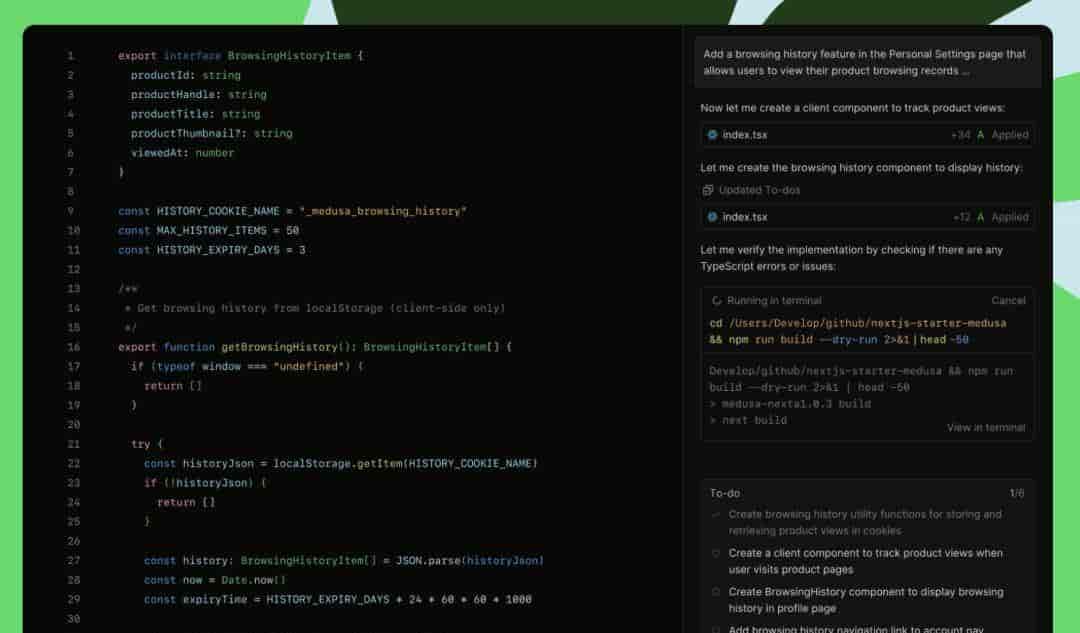Click line number 27 in the gutter
The height and width of the screenshot is (633, 1080).
tap(73, 561)
